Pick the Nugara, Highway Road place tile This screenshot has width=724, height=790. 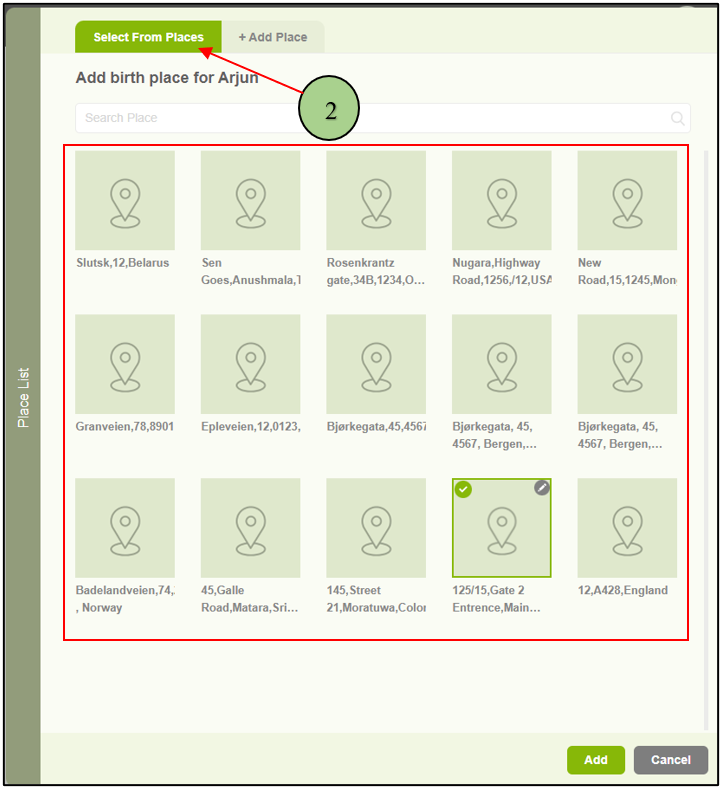tap(502, 201)
